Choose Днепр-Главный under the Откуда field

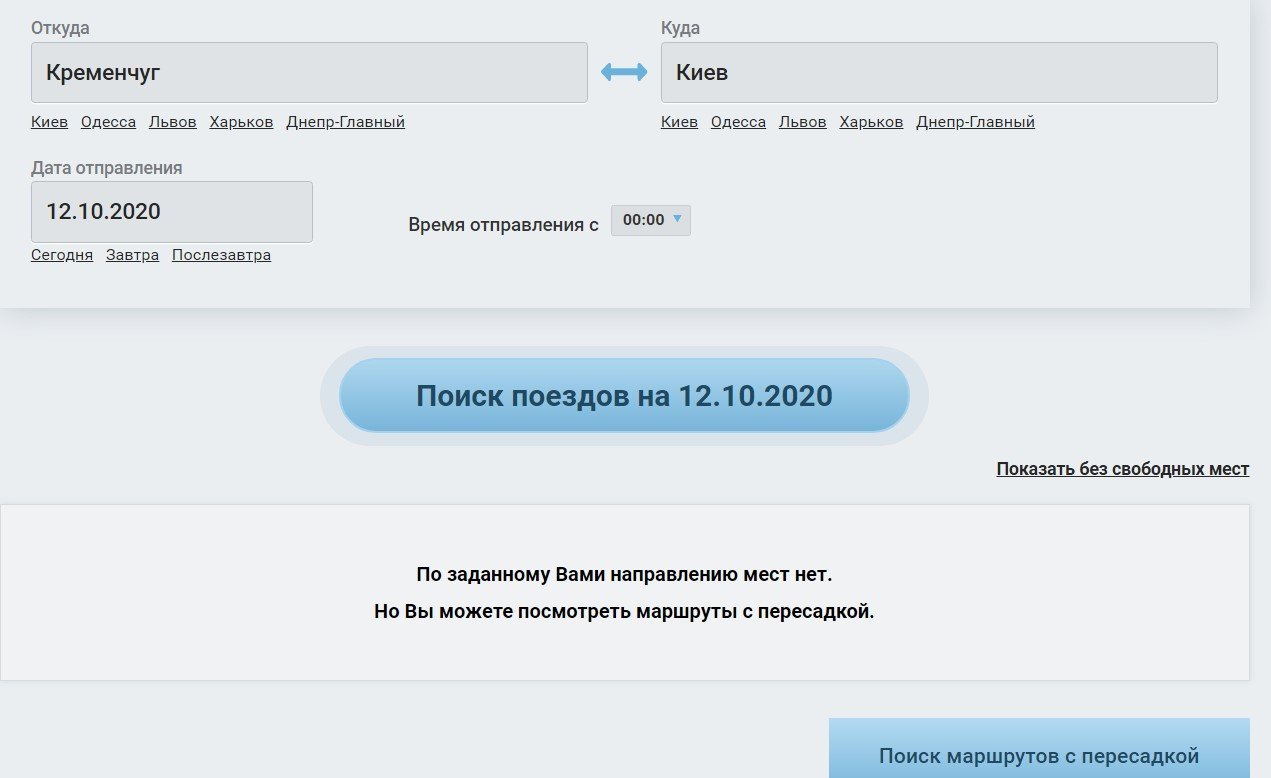pos(345,122)
